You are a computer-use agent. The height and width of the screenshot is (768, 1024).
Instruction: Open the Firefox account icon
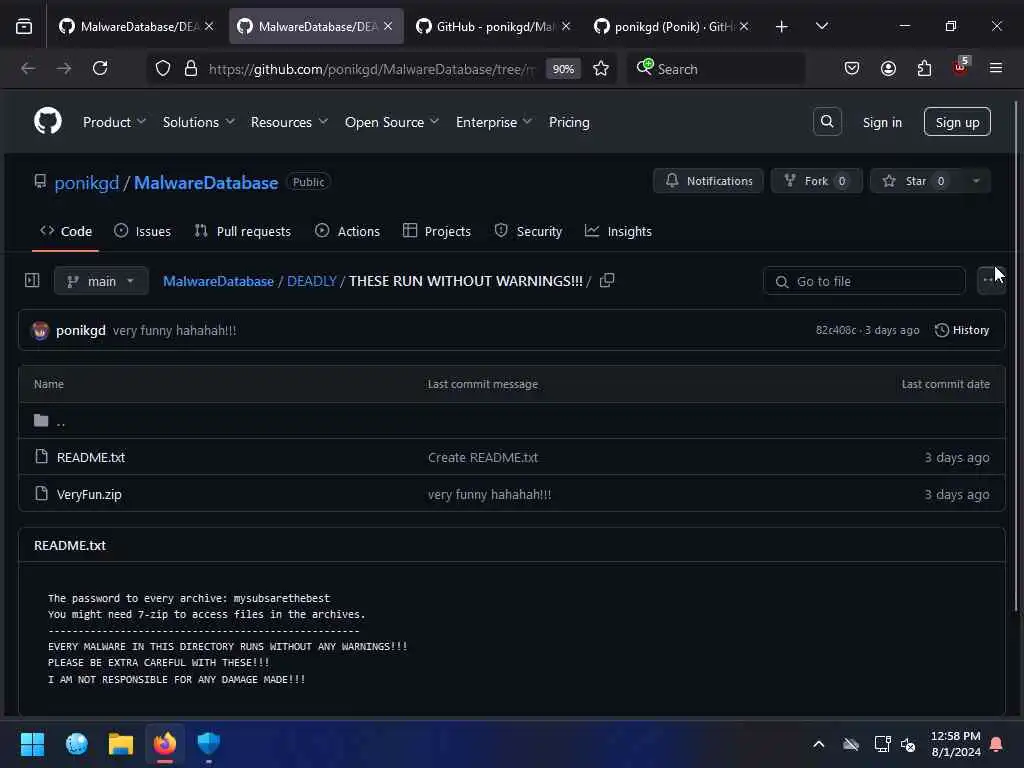click(x=888, y=69)
